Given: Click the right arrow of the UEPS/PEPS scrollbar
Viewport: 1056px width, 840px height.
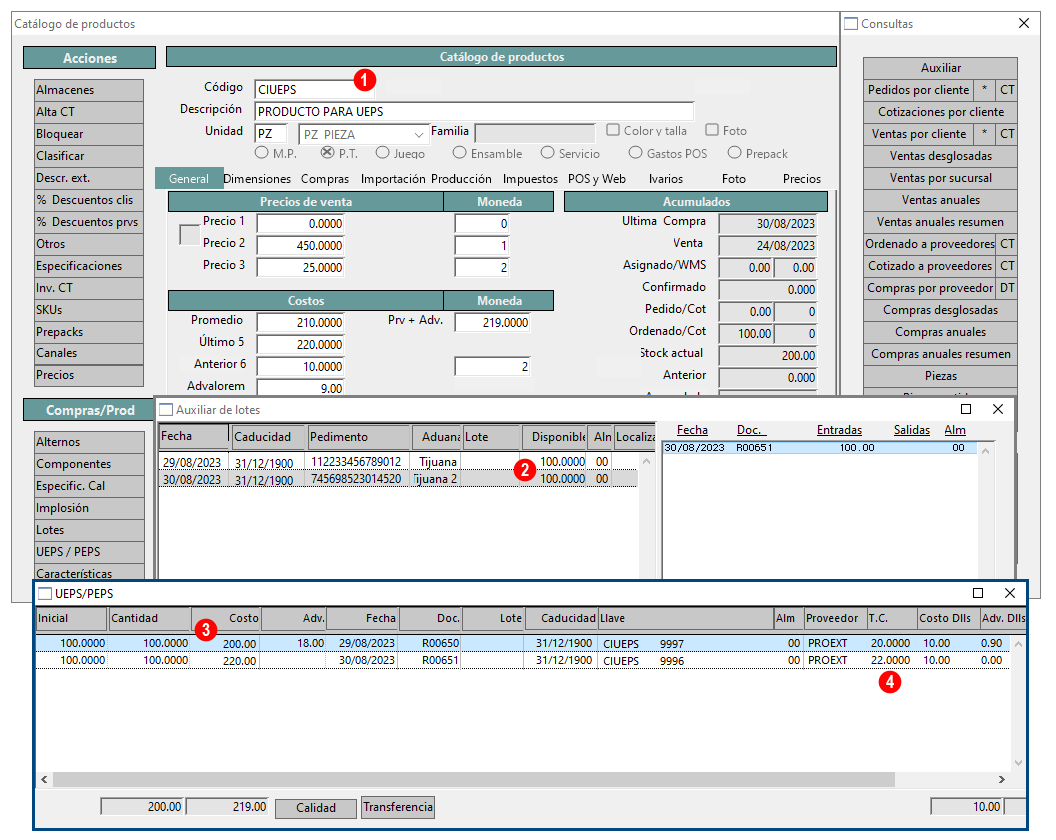Looking at the screenshot, I should (1001, 779).
